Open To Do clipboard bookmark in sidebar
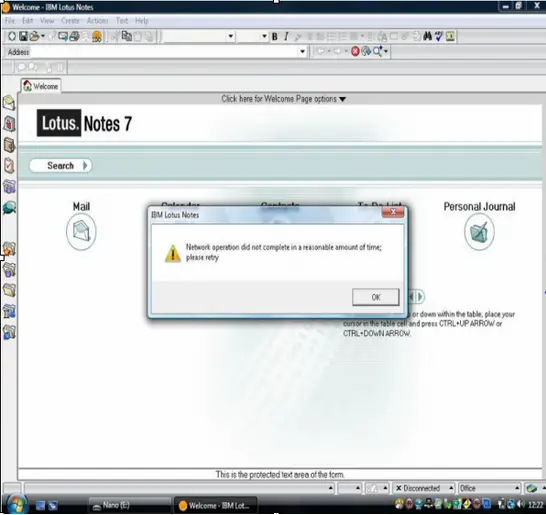The width and height of the screenshot is (546, 515). tap(9, 166)
